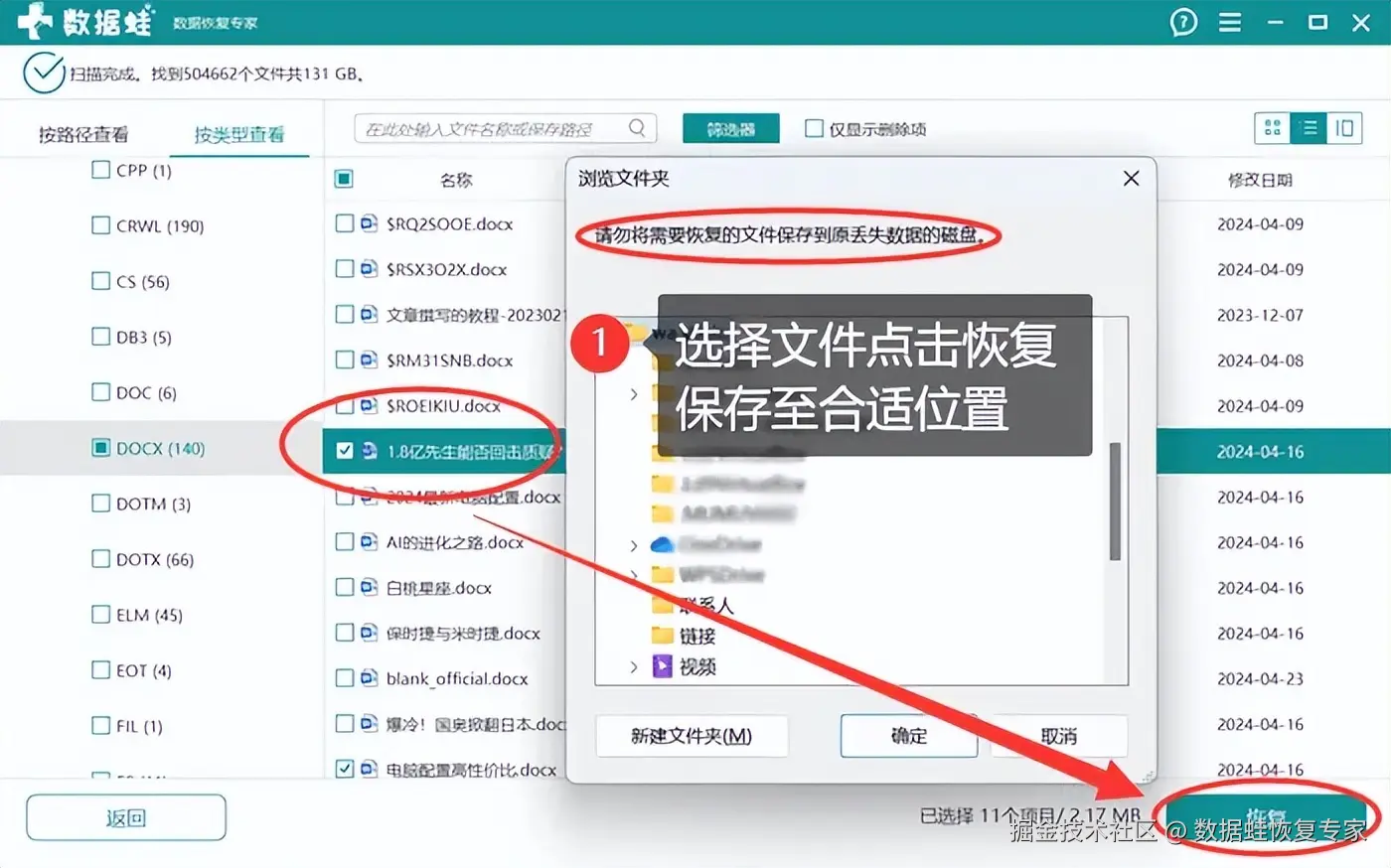Screen dimensions: 1391x868
Task: Click 取消 to cancel the dialog
Action: (1059, 736)
